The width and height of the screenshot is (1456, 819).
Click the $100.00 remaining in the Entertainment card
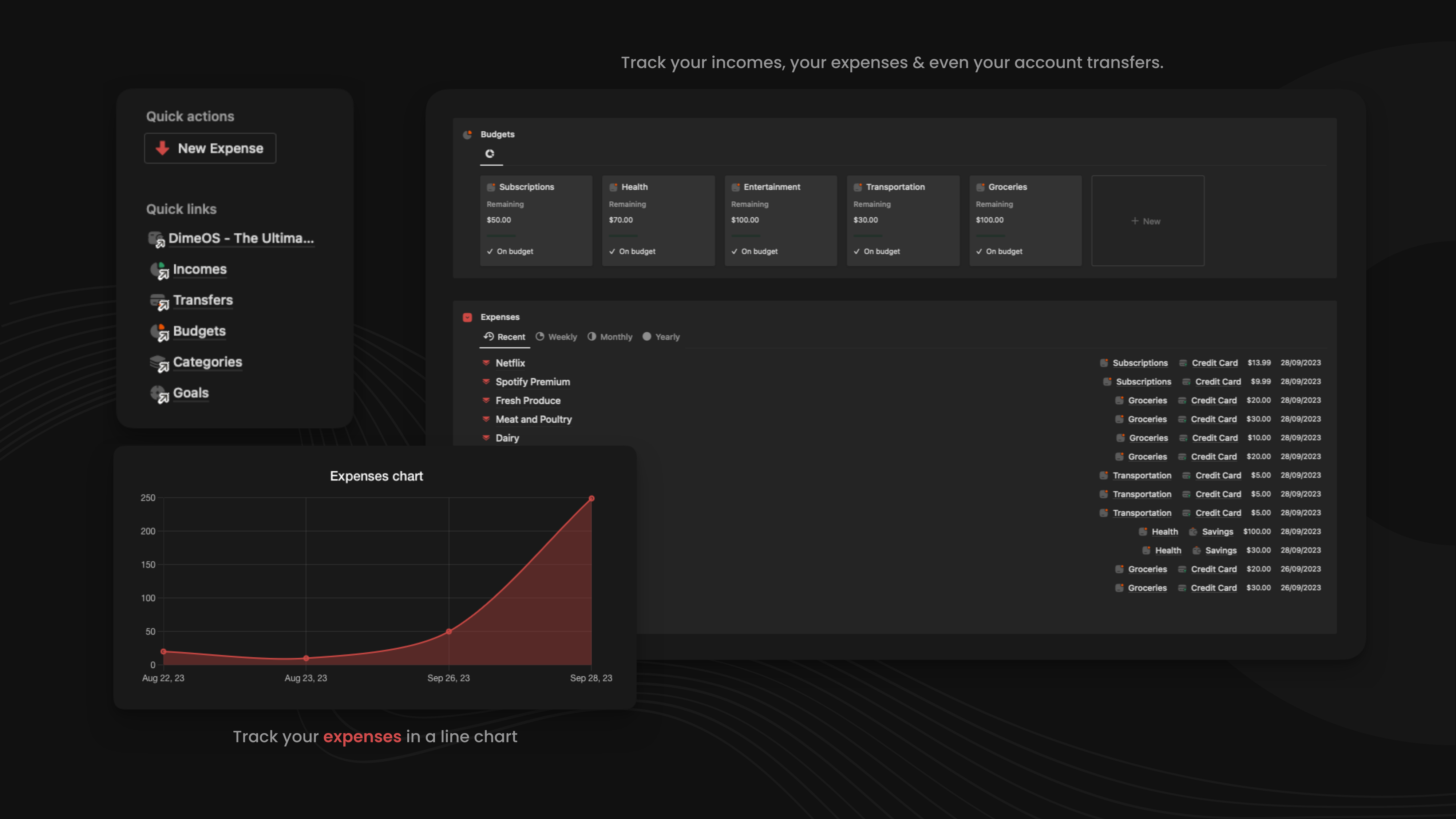(x=745, y=220)
